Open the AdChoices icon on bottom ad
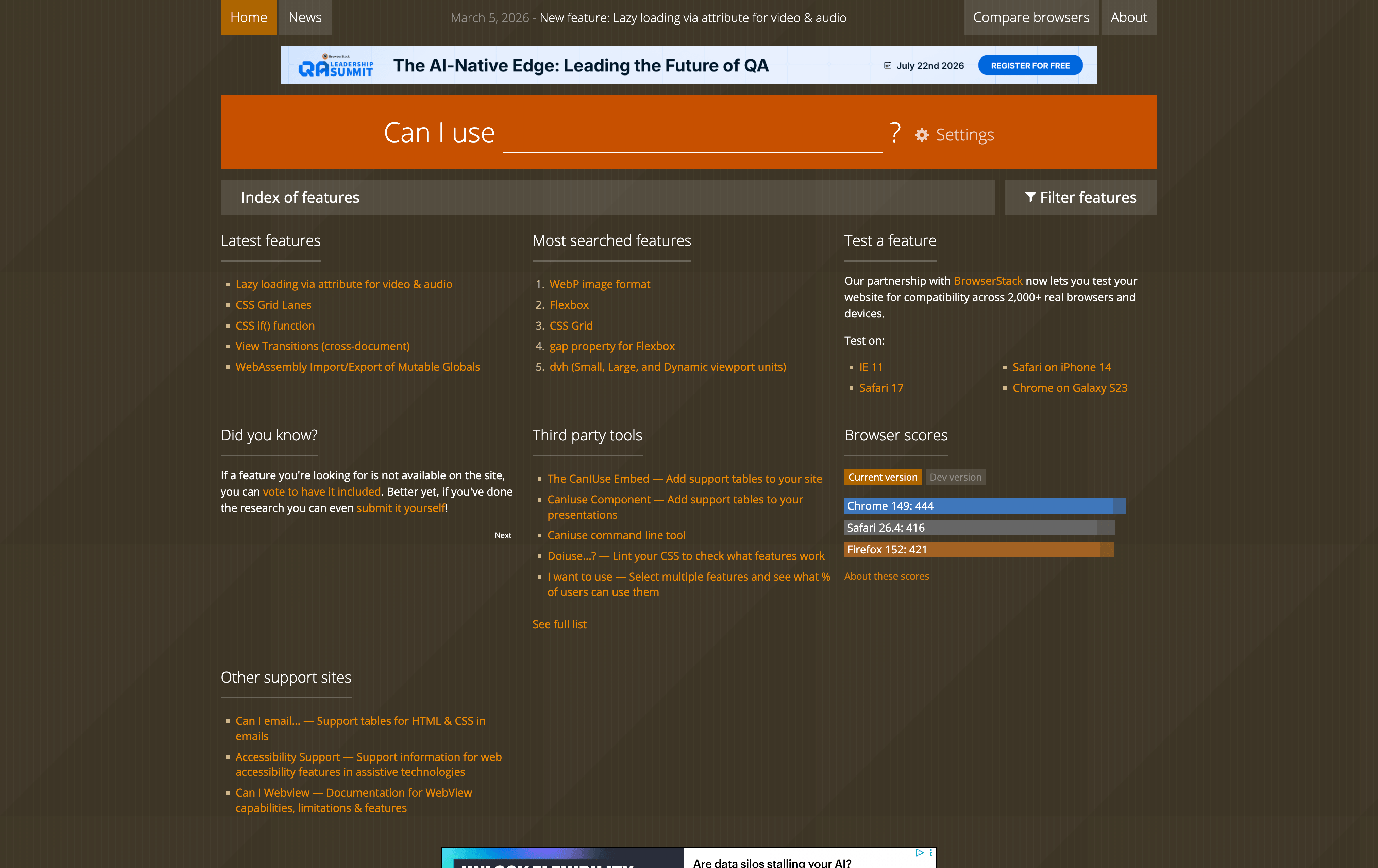The image size is (1378, 868). [920, 853]
